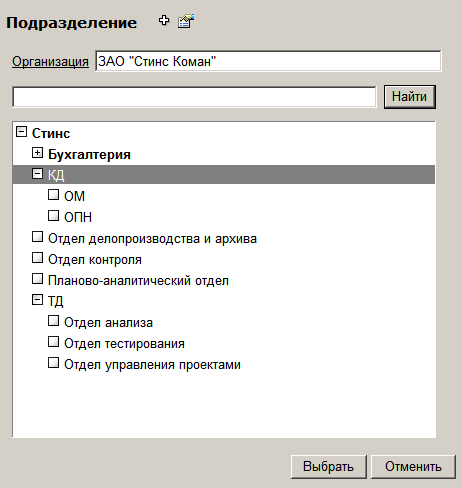Click the Отдел тестирования label

pos(124,343)
